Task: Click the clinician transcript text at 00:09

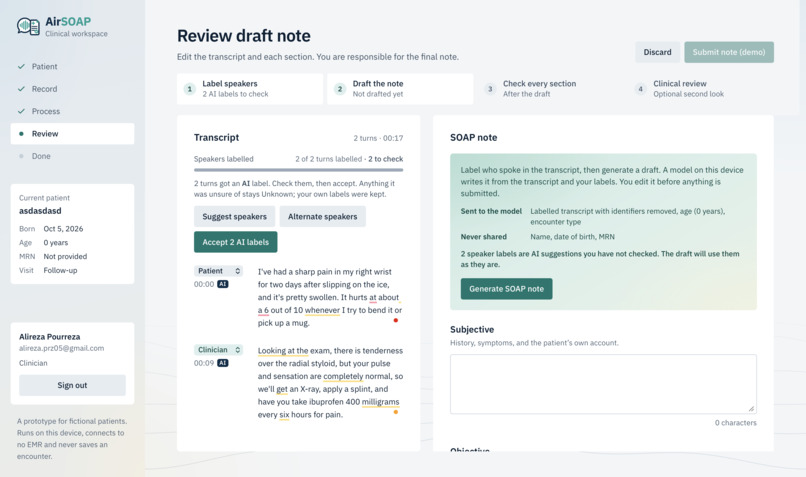Action: 330,382
